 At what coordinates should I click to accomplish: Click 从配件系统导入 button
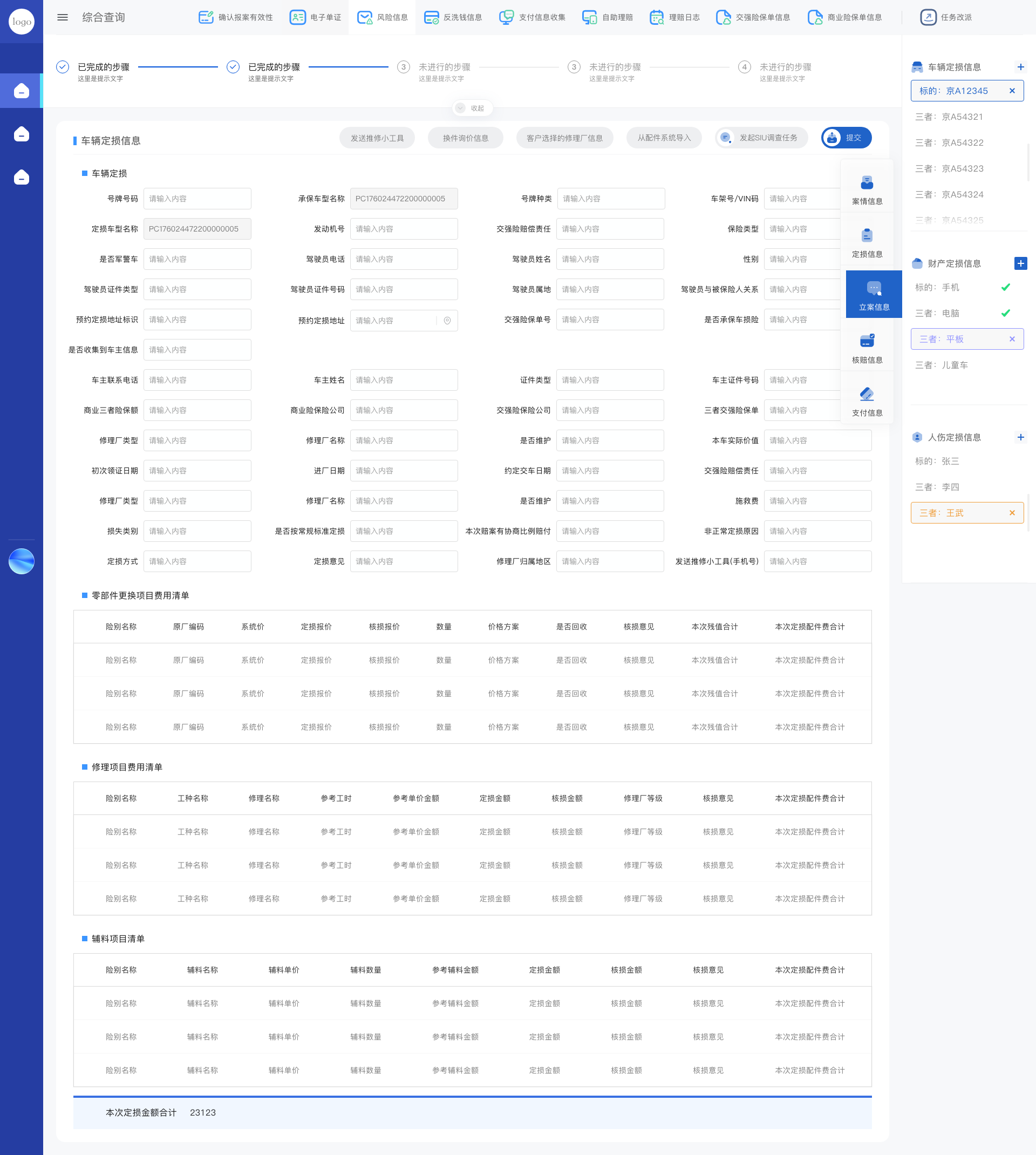(x=664, y=138)
